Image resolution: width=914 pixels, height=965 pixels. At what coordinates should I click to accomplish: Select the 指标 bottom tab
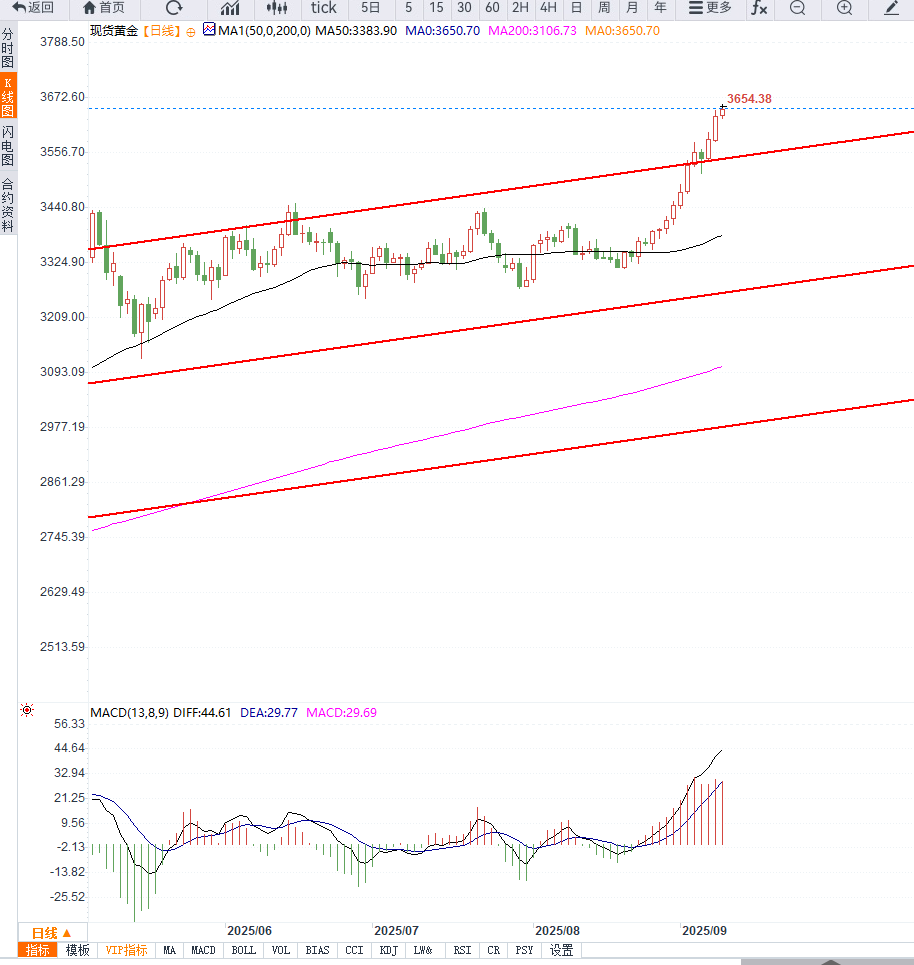coord(38,950)
